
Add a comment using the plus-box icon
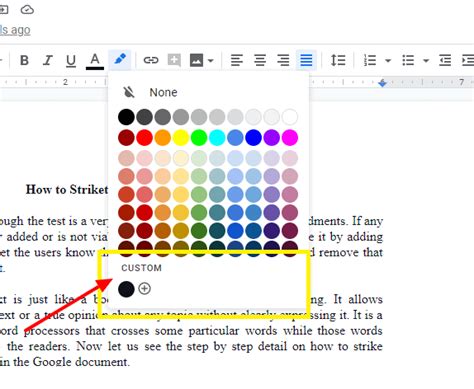tap(174, 60)
